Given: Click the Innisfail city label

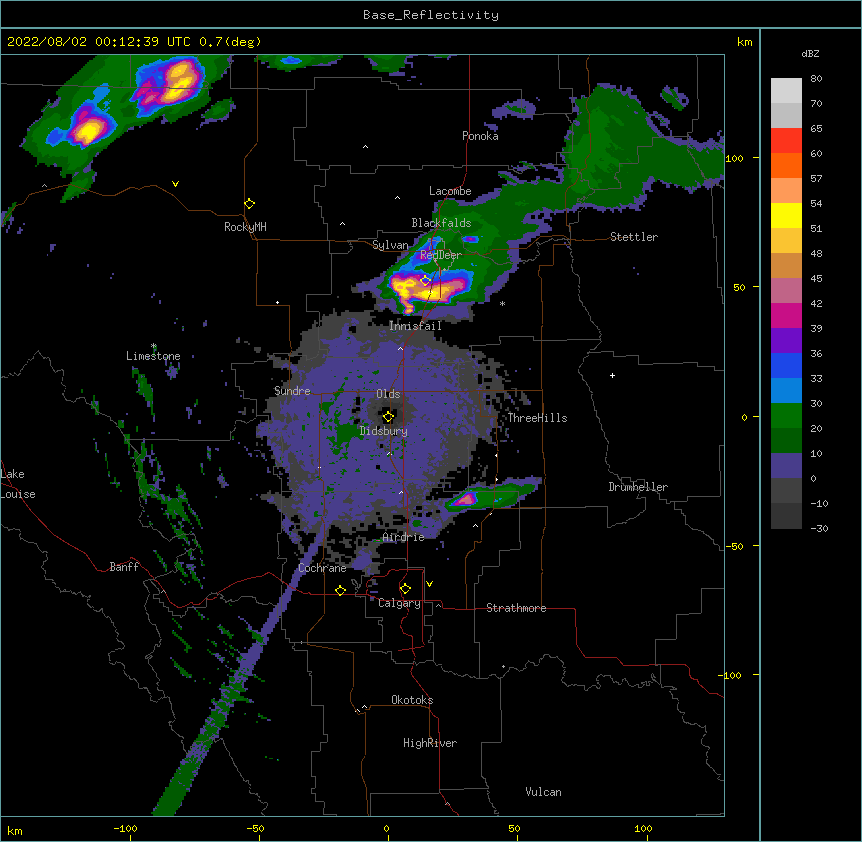Looking at the screenshot, I should [x=415, y=326].
